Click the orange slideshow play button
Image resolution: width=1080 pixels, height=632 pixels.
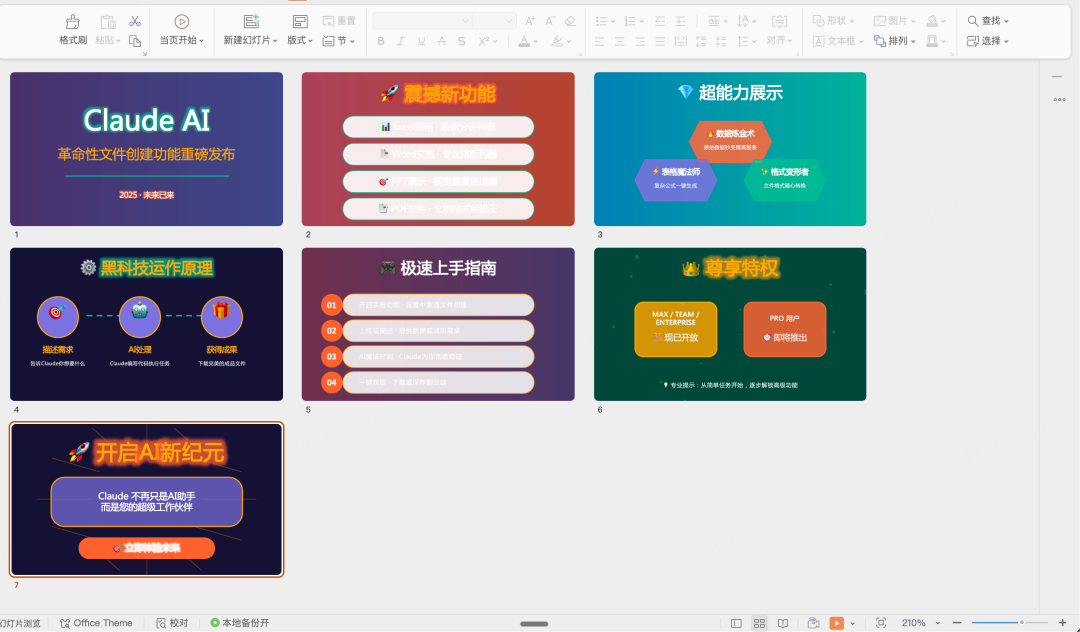pos(836,623)
